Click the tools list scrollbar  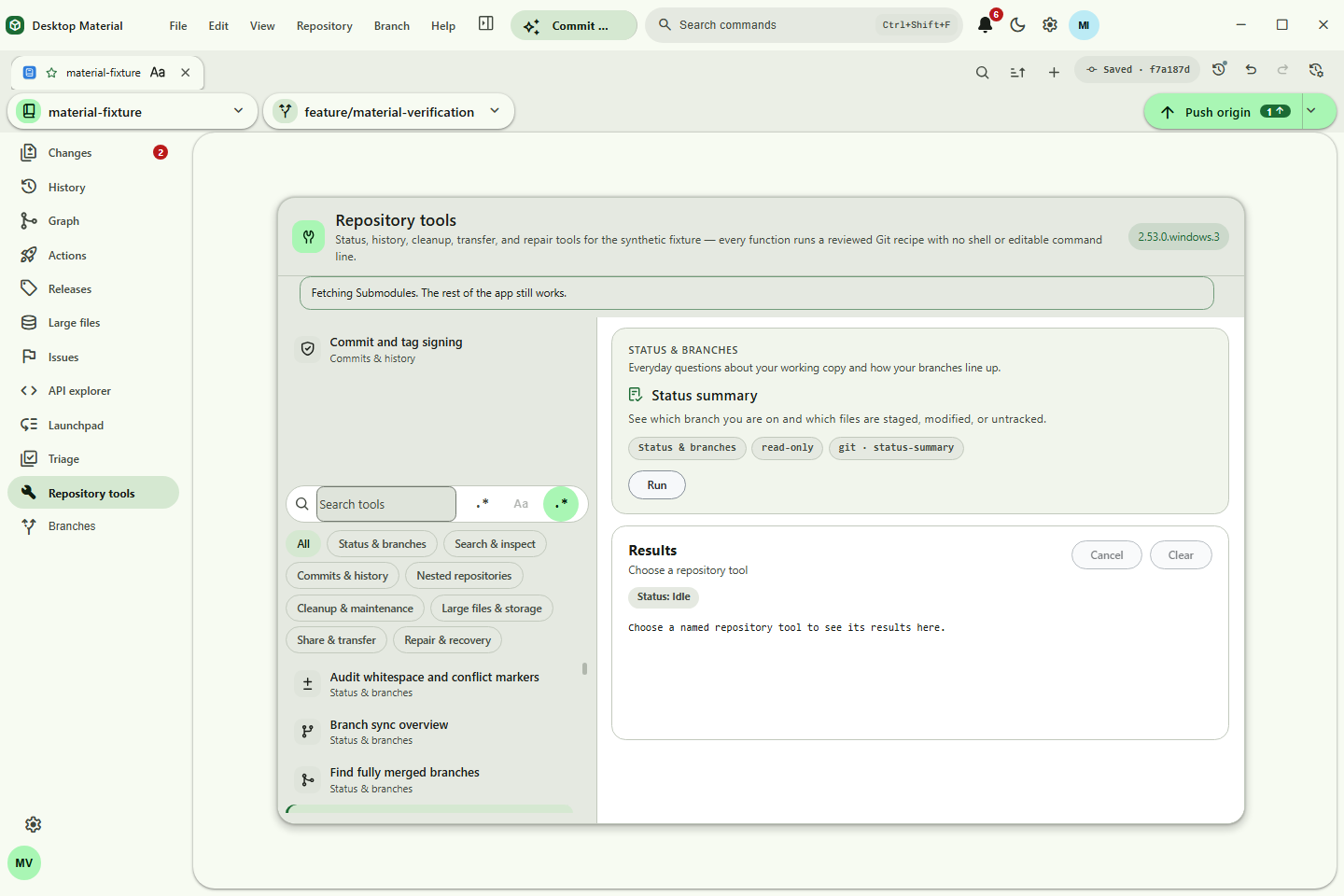584,669
